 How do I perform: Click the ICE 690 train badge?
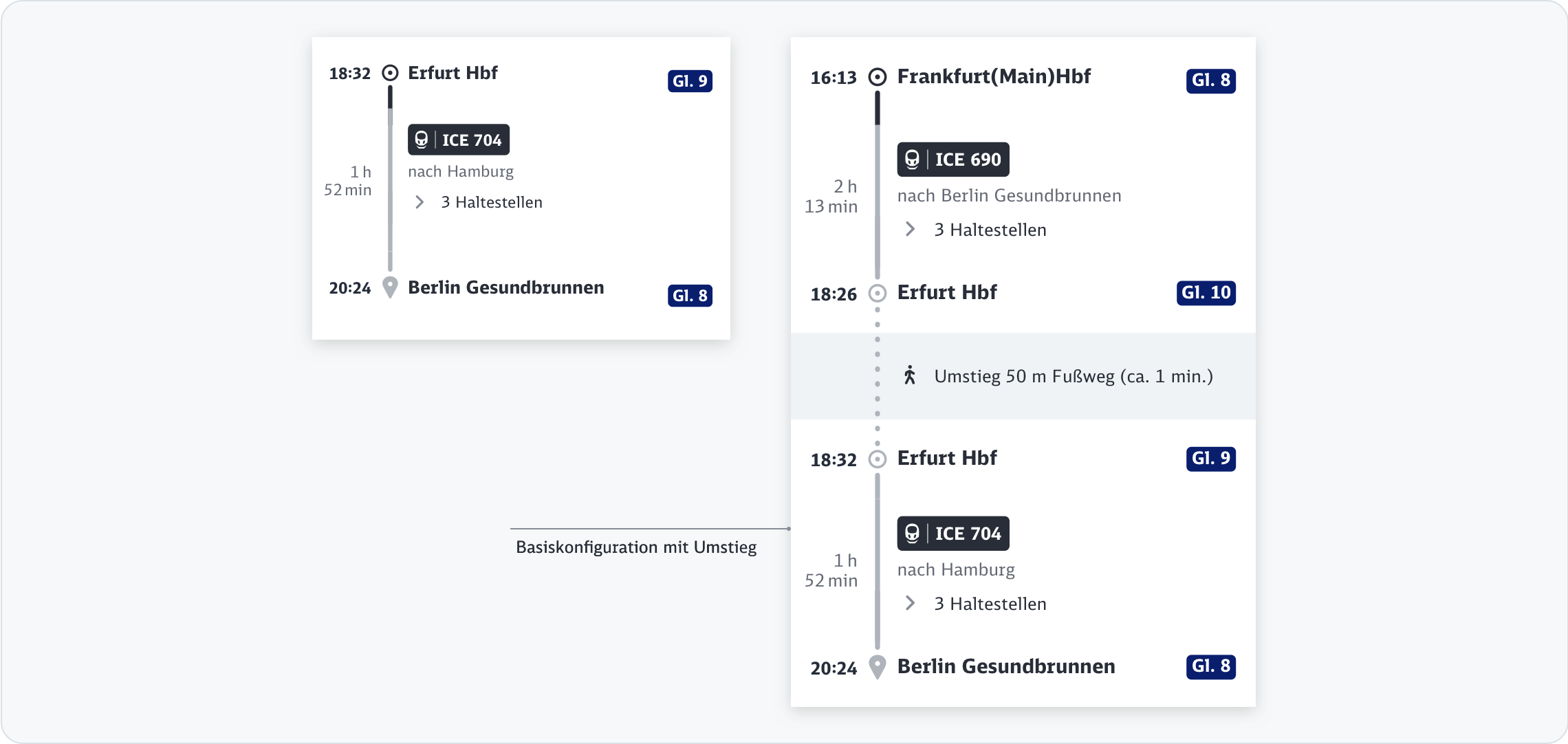pyautogui.click(x=952, y=160)
